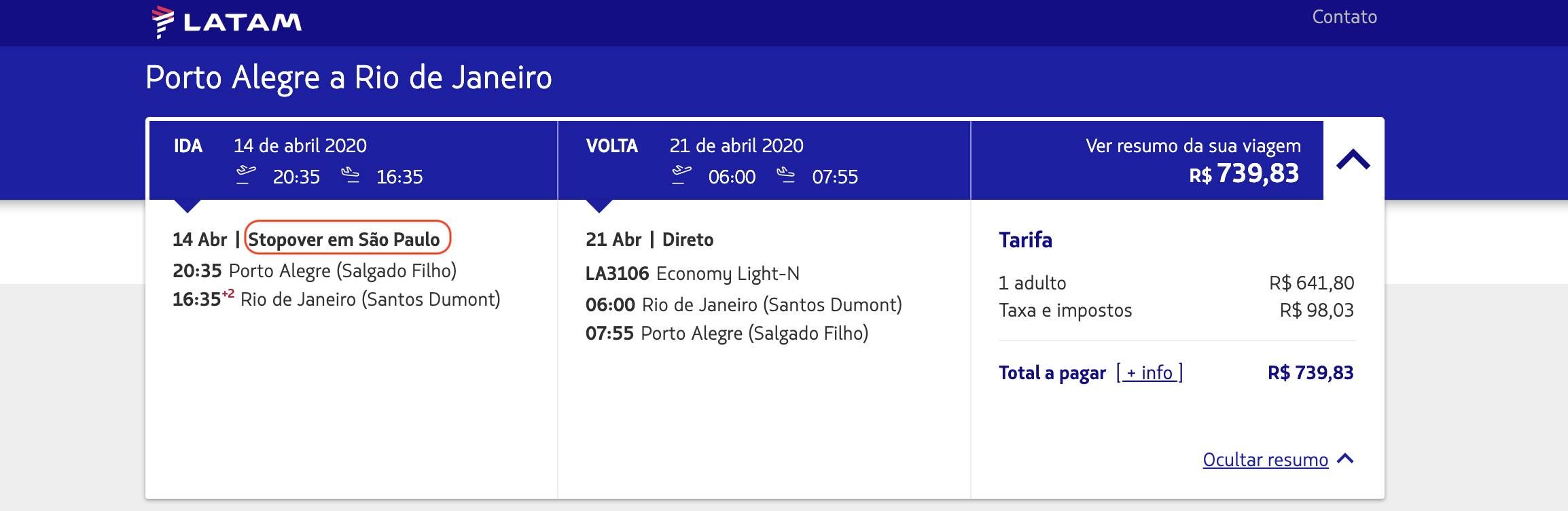The image size is (1568, 511).
Task: Click the R$ 739,83 header price
Action: 1244,174
